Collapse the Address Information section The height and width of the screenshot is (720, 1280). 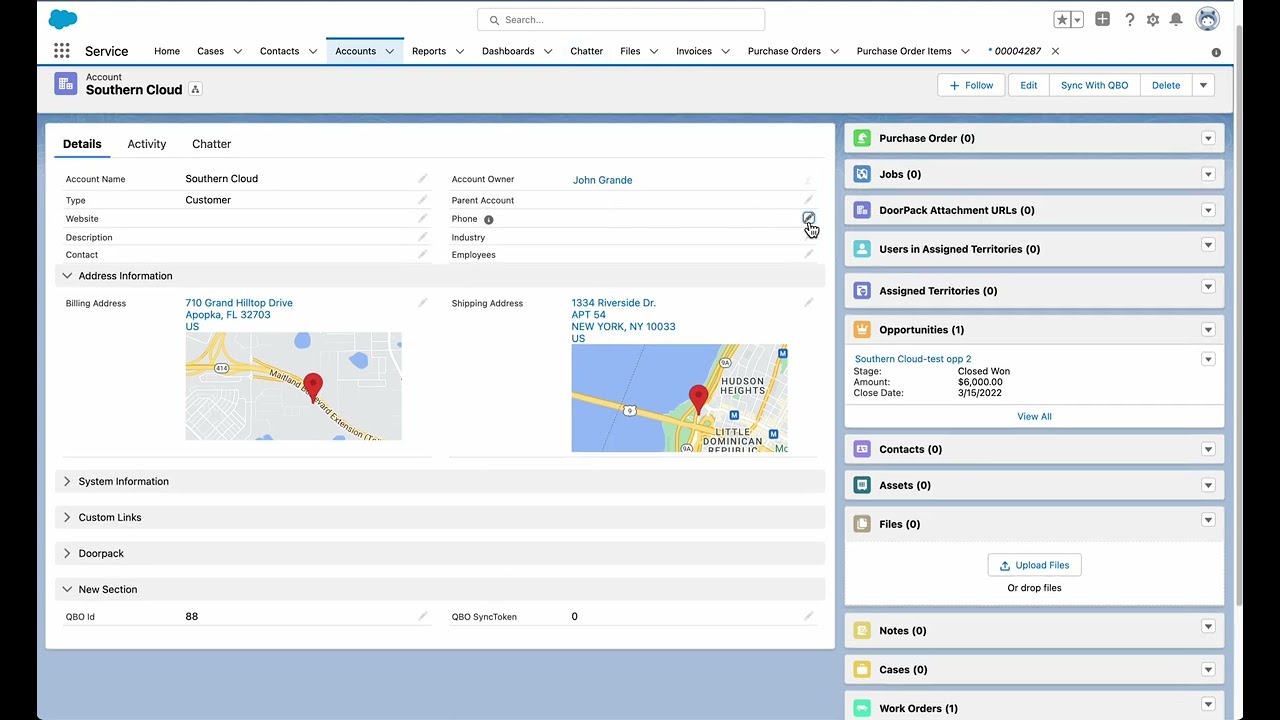pyautogui.click(x=440, y=276)
